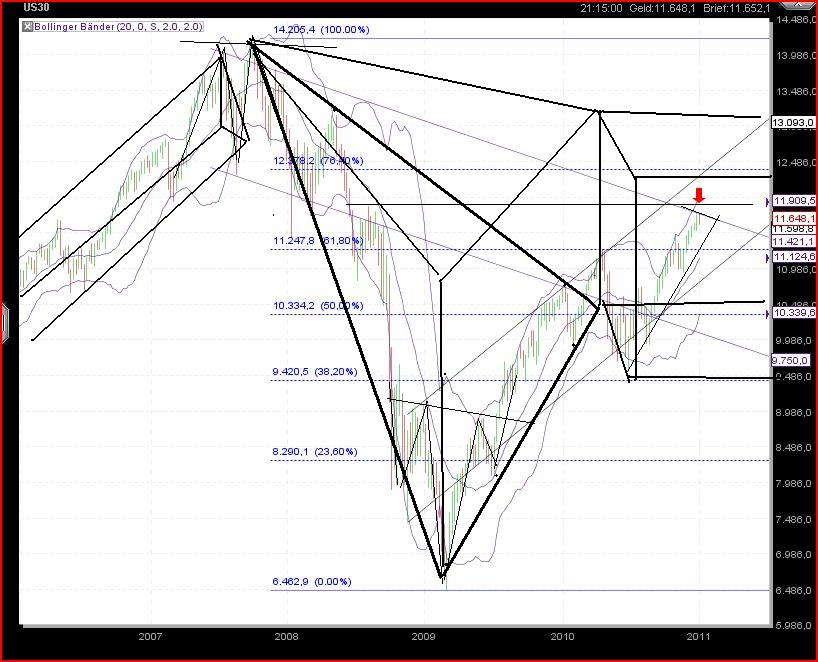
Task: Click the 2009 label on the time axis
Action: (424, 636)
